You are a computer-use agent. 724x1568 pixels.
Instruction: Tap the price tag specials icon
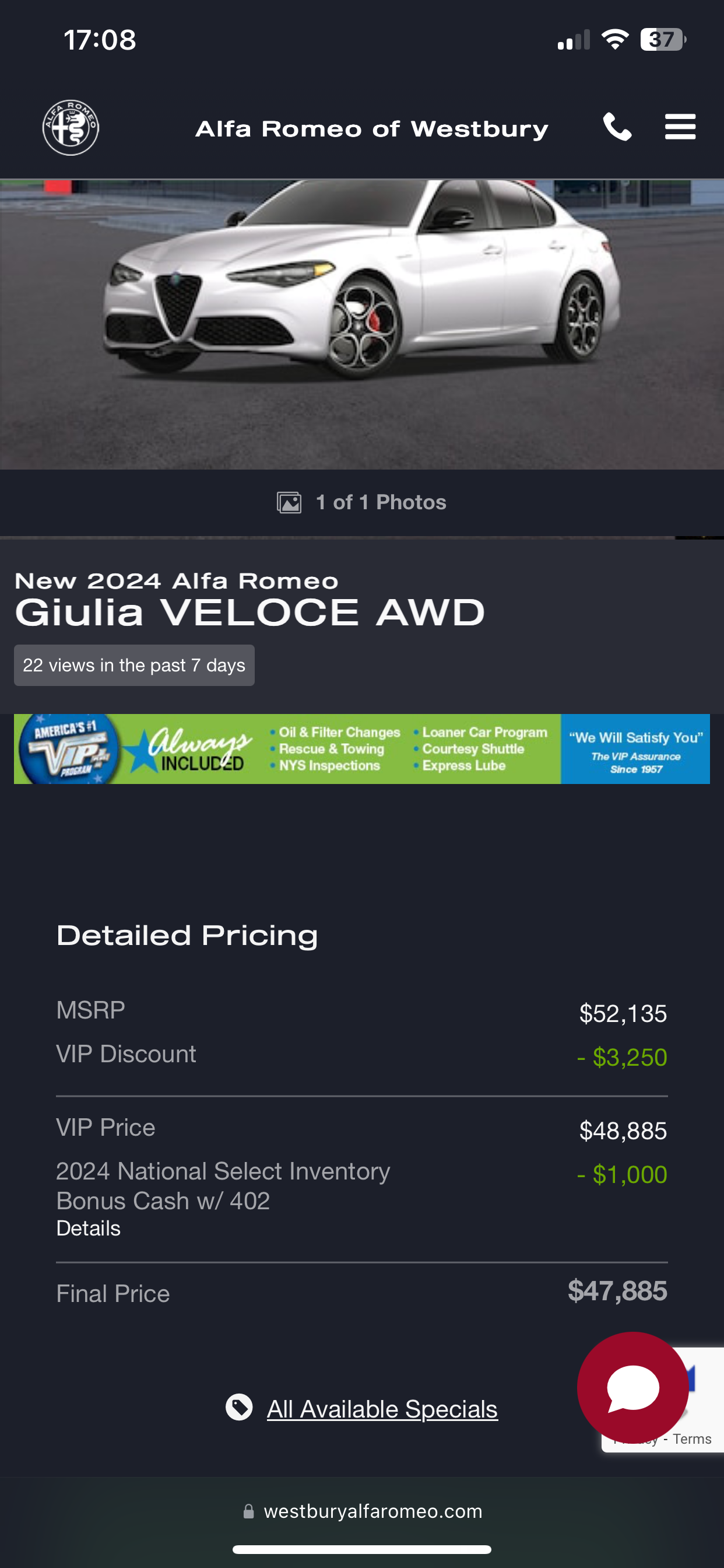pos(239,1406)
